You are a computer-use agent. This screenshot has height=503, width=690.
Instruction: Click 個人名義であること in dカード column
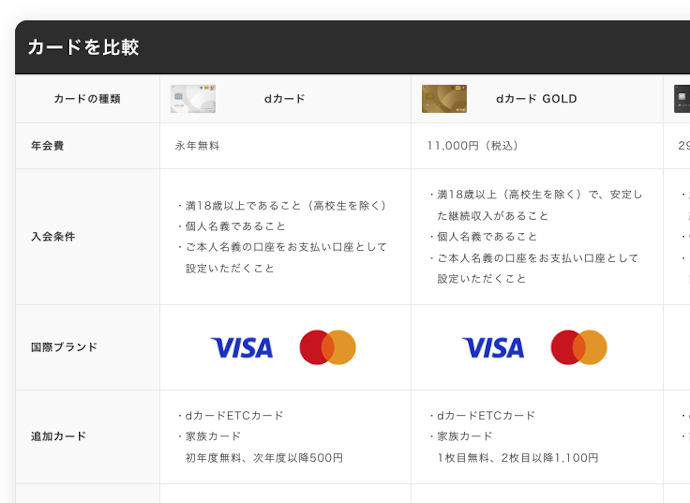pos(235,226)
